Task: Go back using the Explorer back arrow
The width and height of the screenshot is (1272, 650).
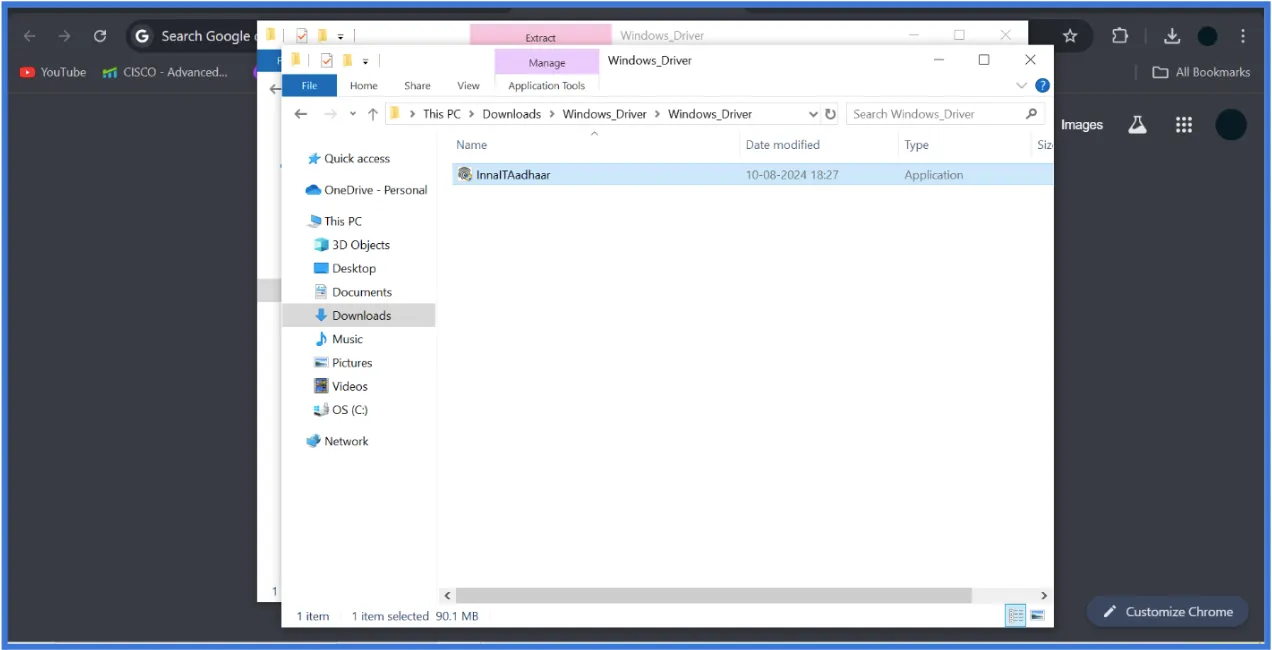Action: [x=301, y=114]
